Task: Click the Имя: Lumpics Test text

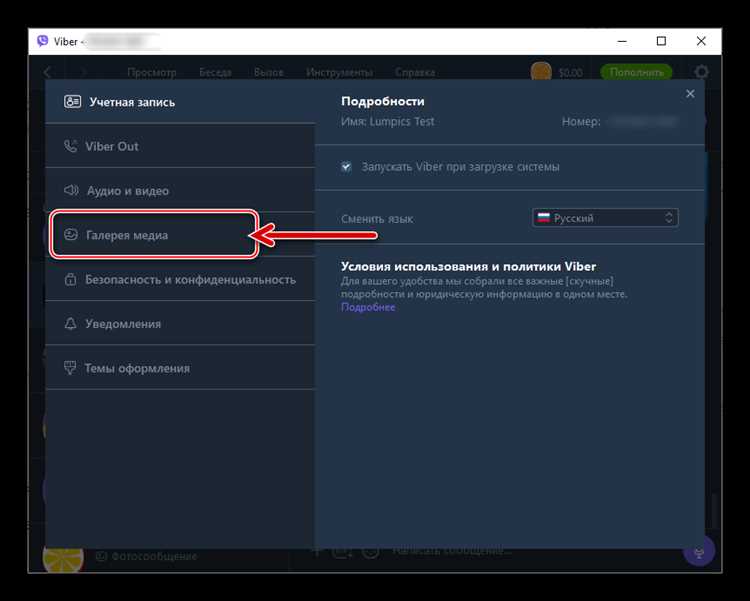Action: pyautogui.click(x=387, y=122)
